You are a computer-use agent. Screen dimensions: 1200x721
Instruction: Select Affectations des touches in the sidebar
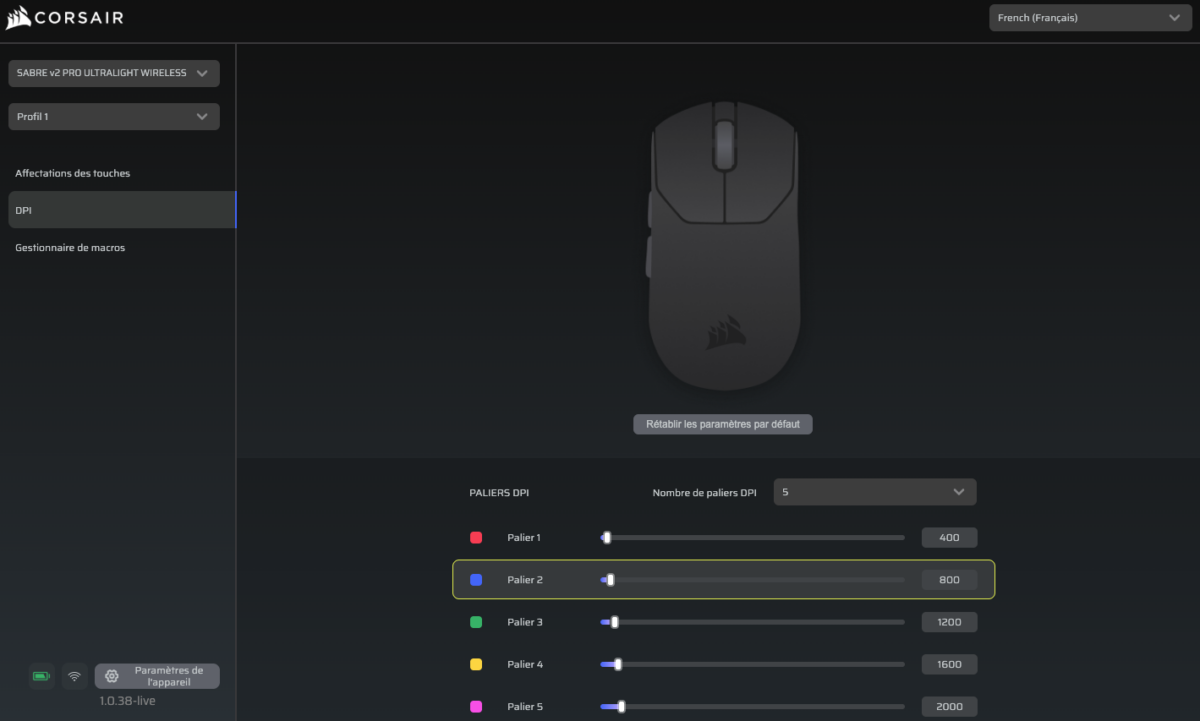click(72, 173)
